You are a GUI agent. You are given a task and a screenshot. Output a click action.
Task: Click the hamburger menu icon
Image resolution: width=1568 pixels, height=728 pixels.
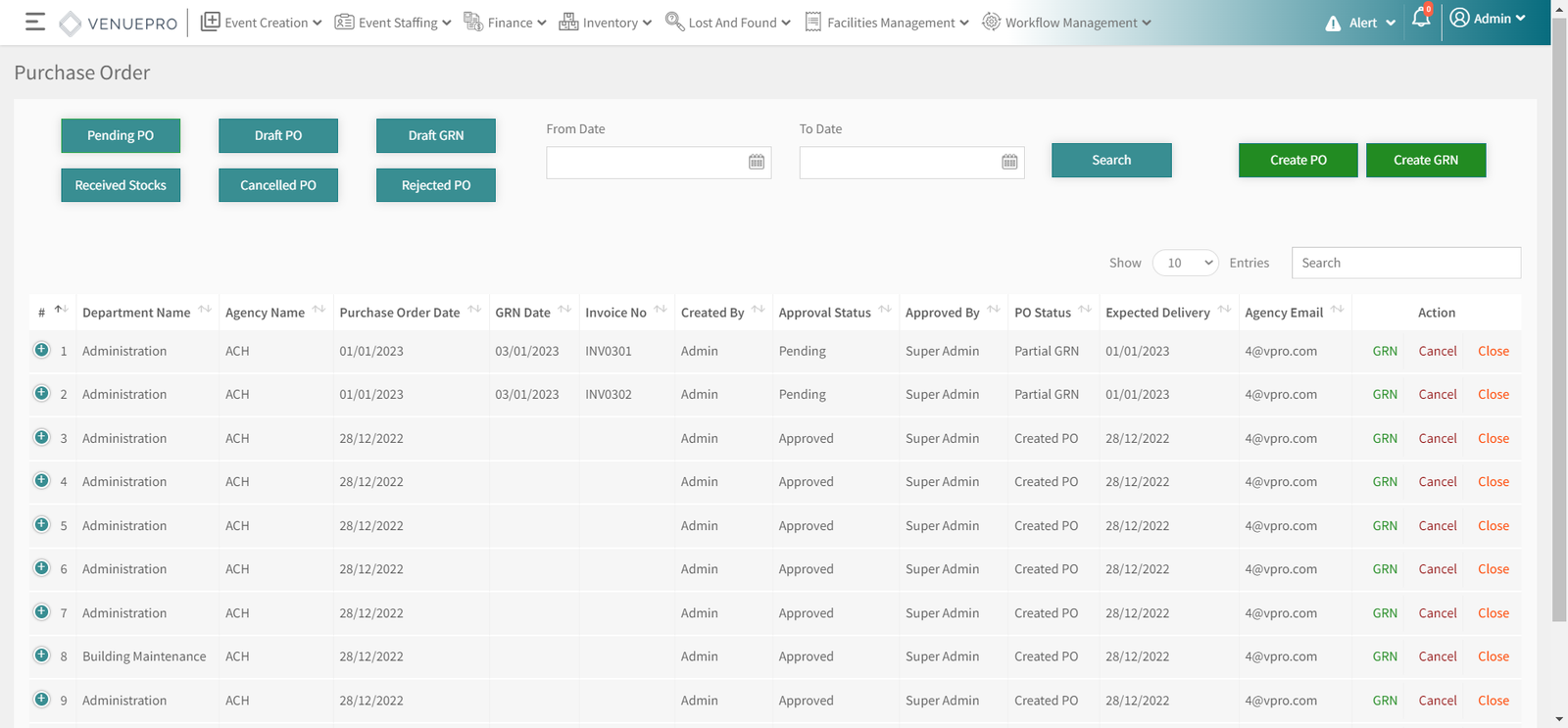(x=35, y=22)
